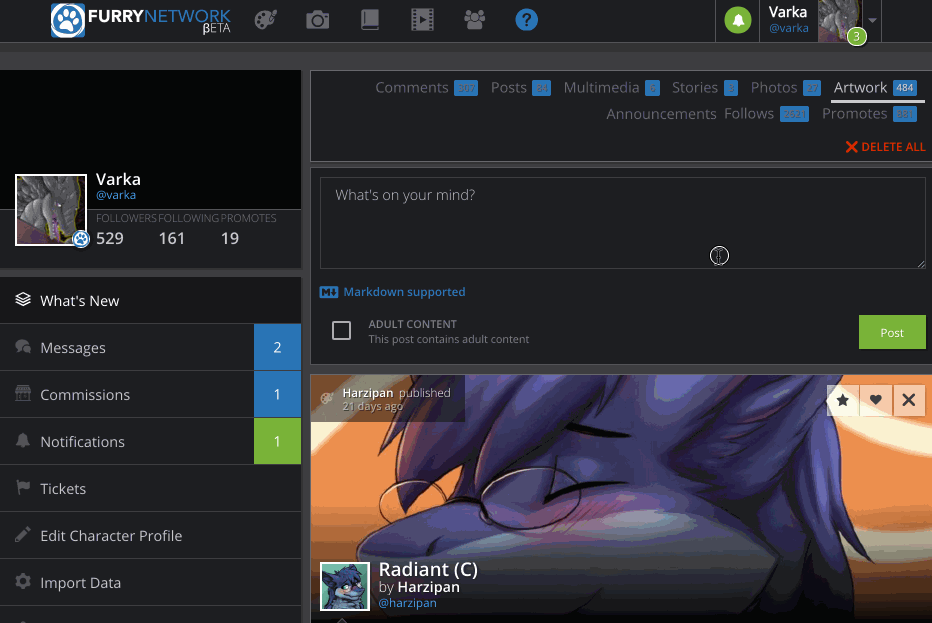Open the Artwork palette icon in top bar
932x623 pixels.
[x=265, y=20]
